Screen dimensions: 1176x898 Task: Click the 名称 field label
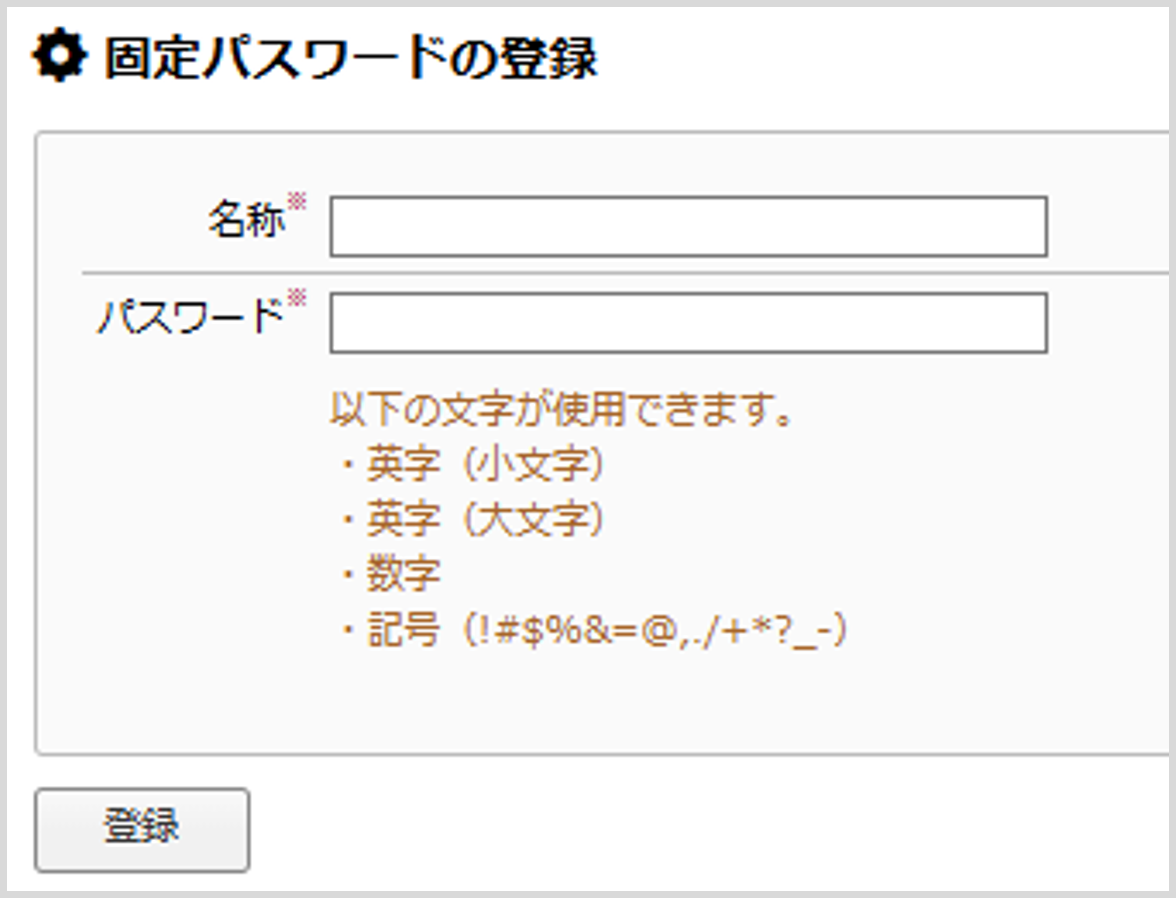click(x=246, y=222)
